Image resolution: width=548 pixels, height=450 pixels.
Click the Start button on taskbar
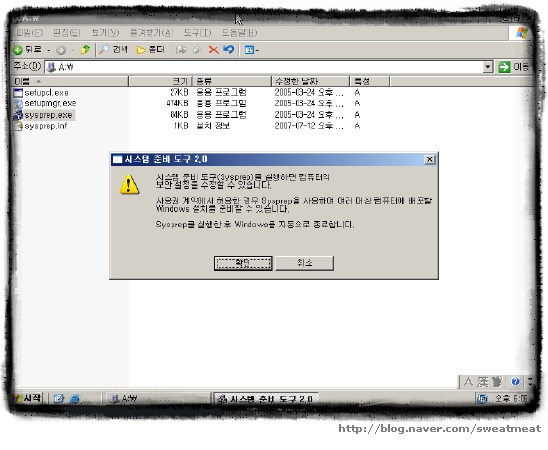[27, 398]
